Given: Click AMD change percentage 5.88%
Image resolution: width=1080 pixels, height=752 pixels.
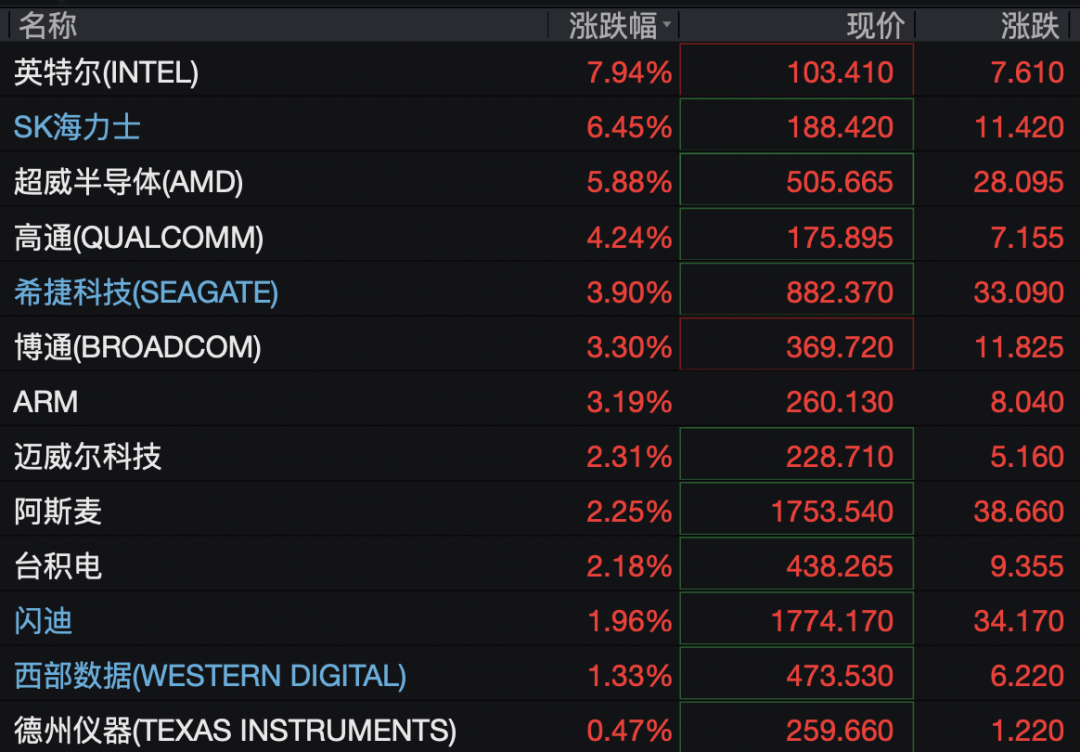Looking at the screenshot, I should coord(629,182).
